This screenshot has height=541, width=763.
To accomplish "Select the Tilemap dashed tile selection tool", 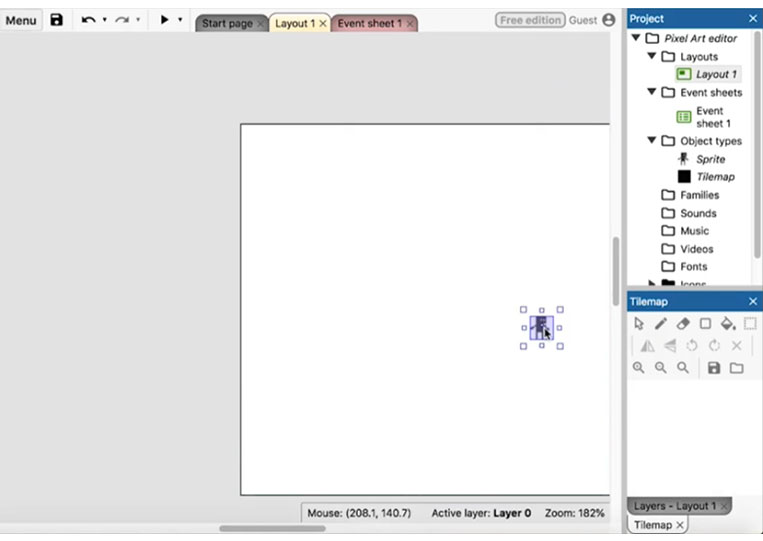I will (x=750, y=324).
